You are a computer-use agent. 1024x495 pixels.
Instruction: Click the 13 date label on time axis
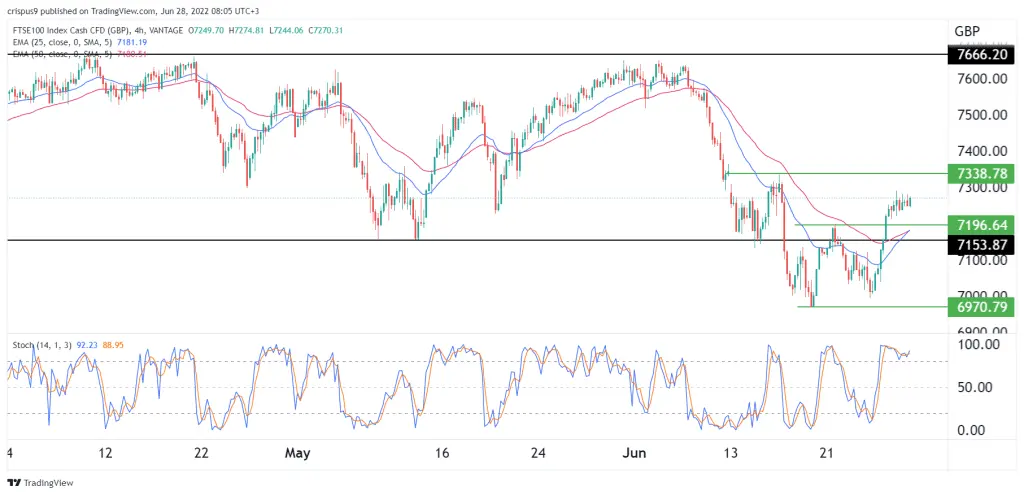(731, 453)
